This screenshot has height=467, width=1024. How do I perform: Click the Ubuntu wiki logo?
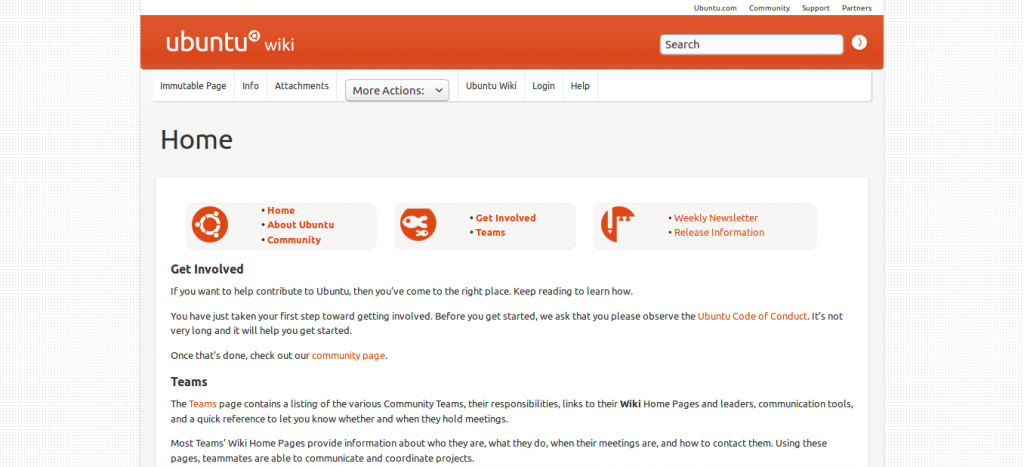(x=230, y=42)
